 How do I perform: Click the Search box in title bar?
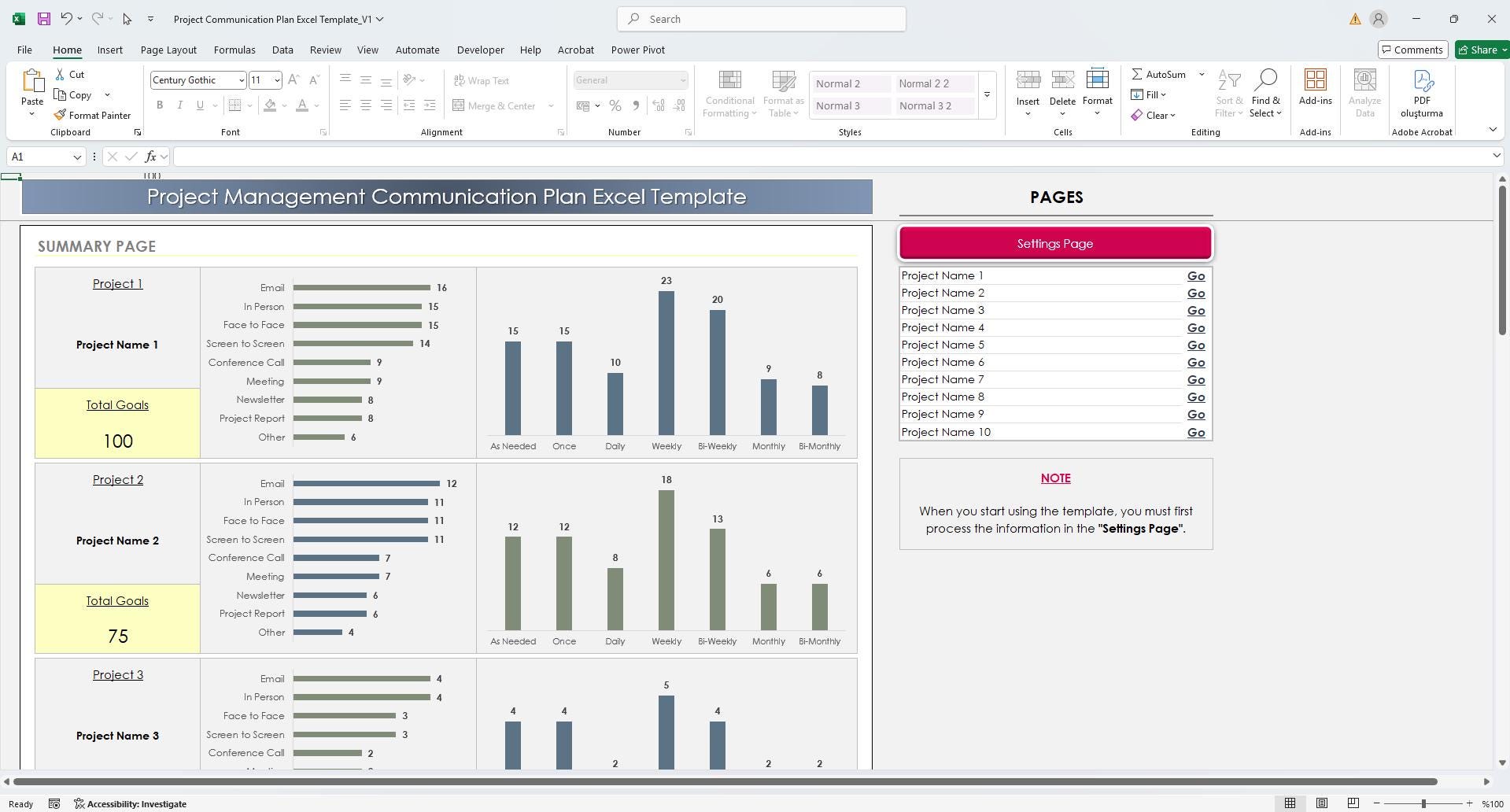click(762, 19)
